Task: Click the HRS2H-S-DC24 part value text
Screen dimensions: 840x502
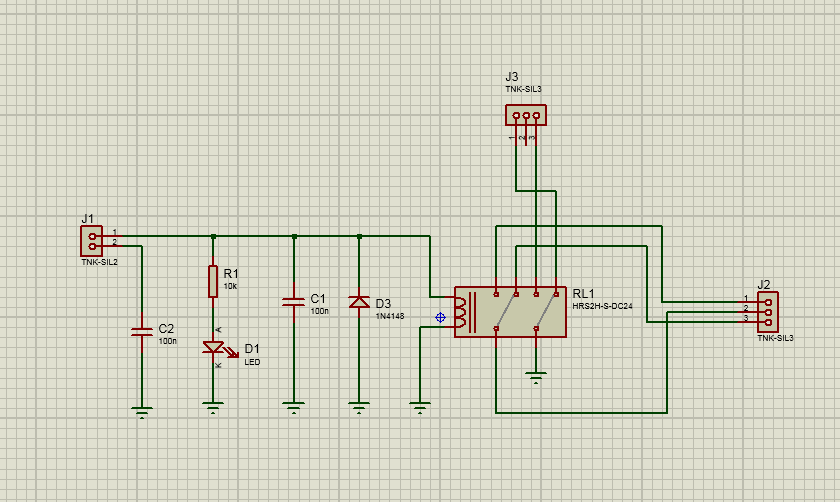Action: click(x=602, y=306)
